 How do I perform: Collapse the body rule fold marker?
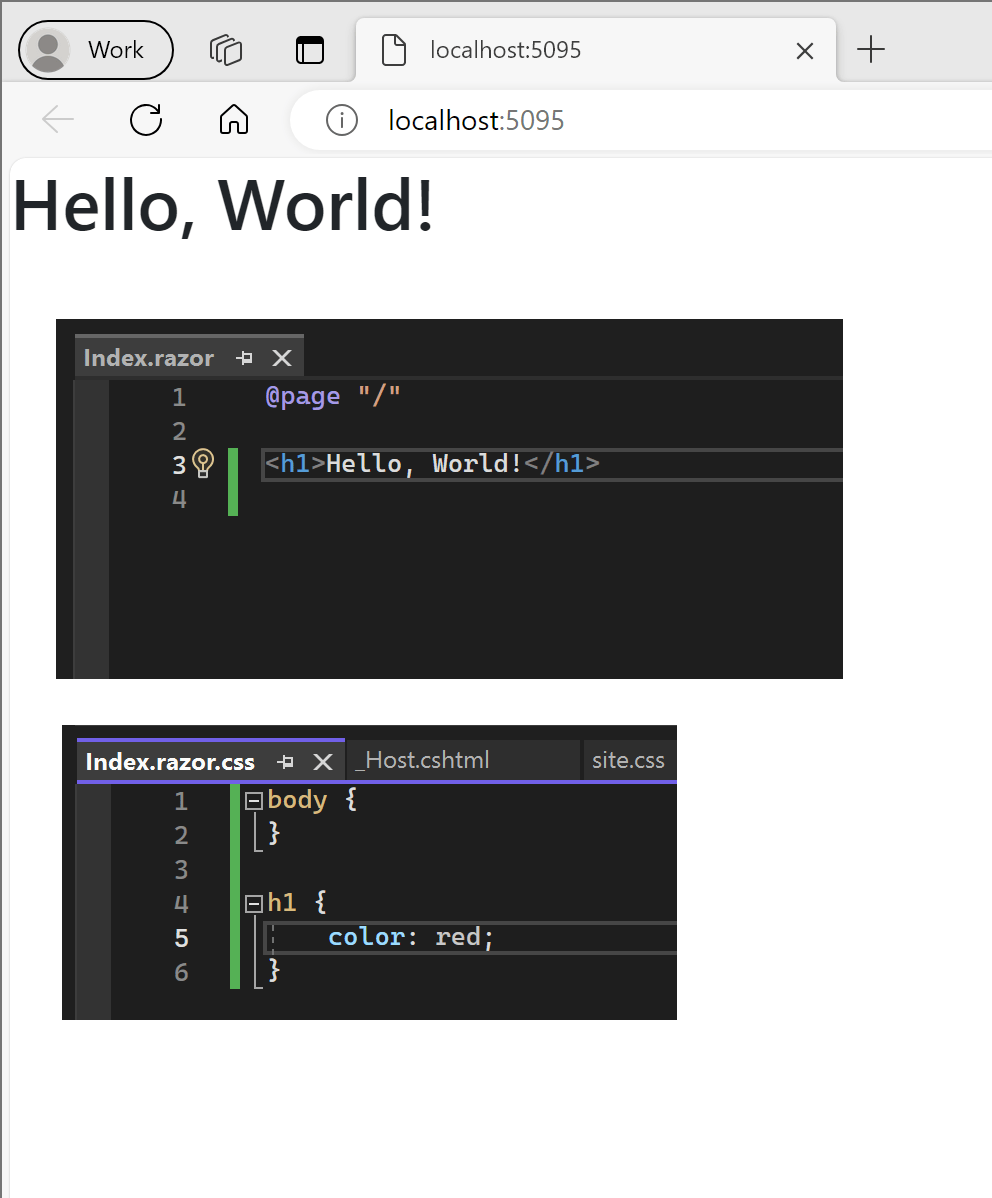[252, 799]
